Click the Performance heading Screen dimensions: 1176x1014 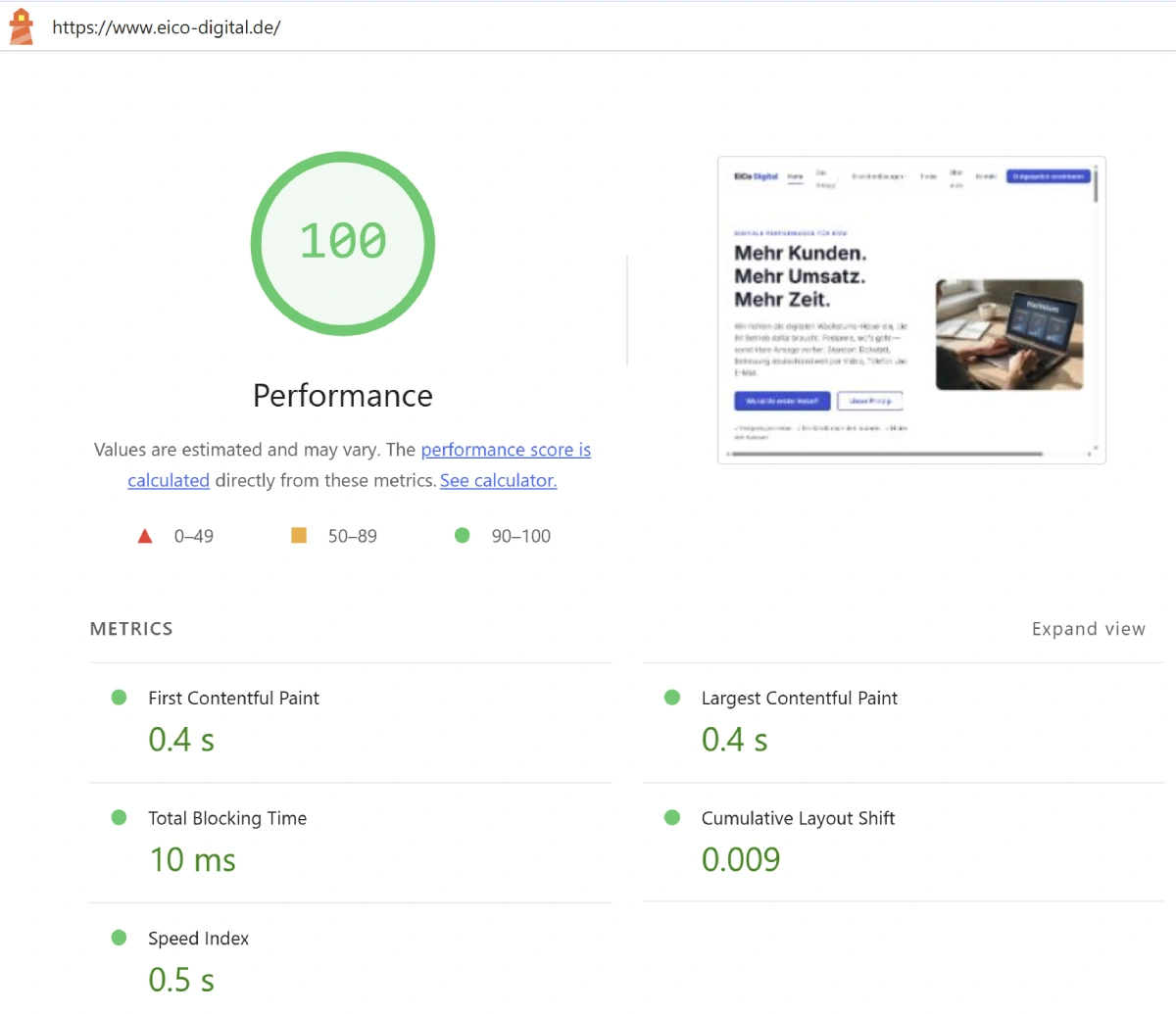(343, 396)
